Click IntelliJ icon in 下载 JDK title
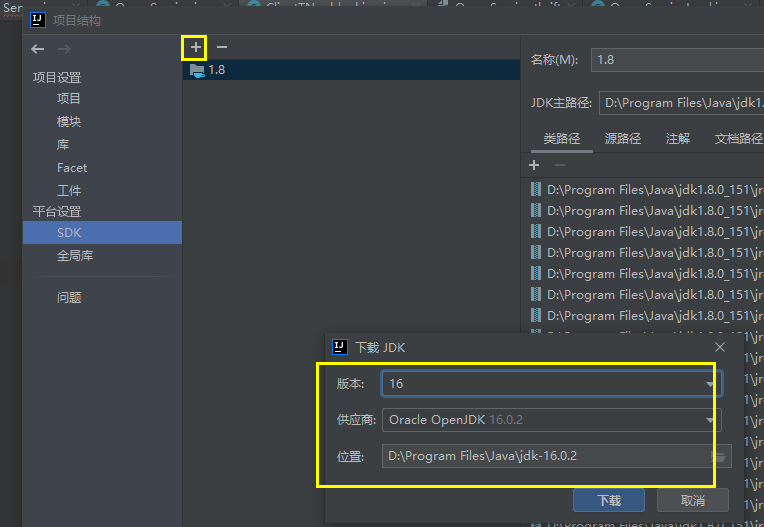Image resolution: width=764 pixels, height=527 pixels. [x=340, y=347]
